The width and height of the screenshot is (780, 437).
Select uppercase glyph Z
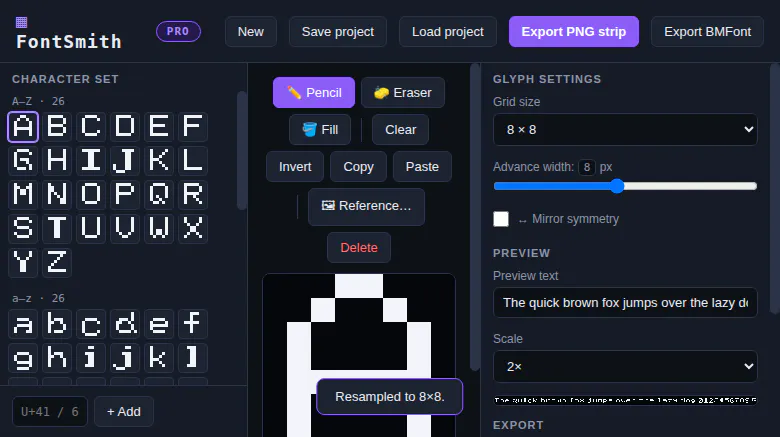57,262
